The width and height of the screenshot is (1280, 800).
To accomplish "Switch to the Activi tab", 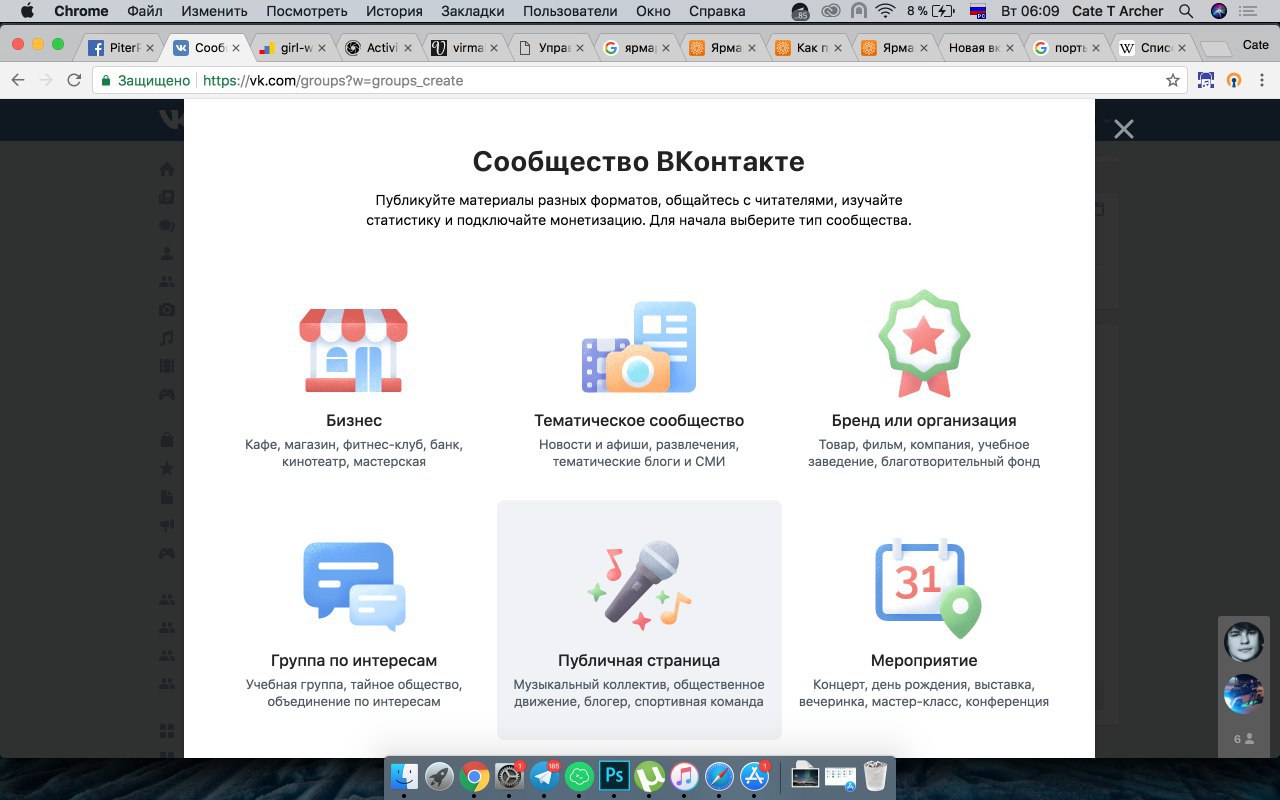I will point(377,47).
